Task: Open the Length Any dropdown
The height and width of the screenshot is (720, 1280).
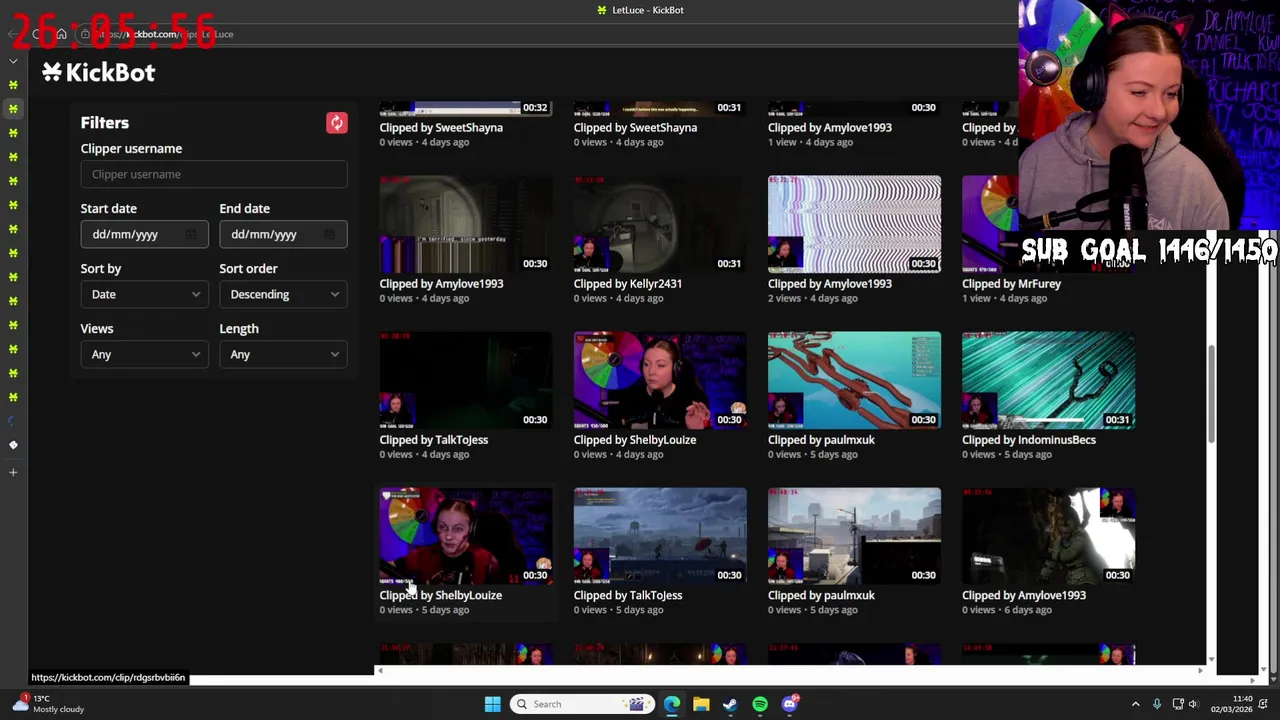Action: tap(283, 354)
